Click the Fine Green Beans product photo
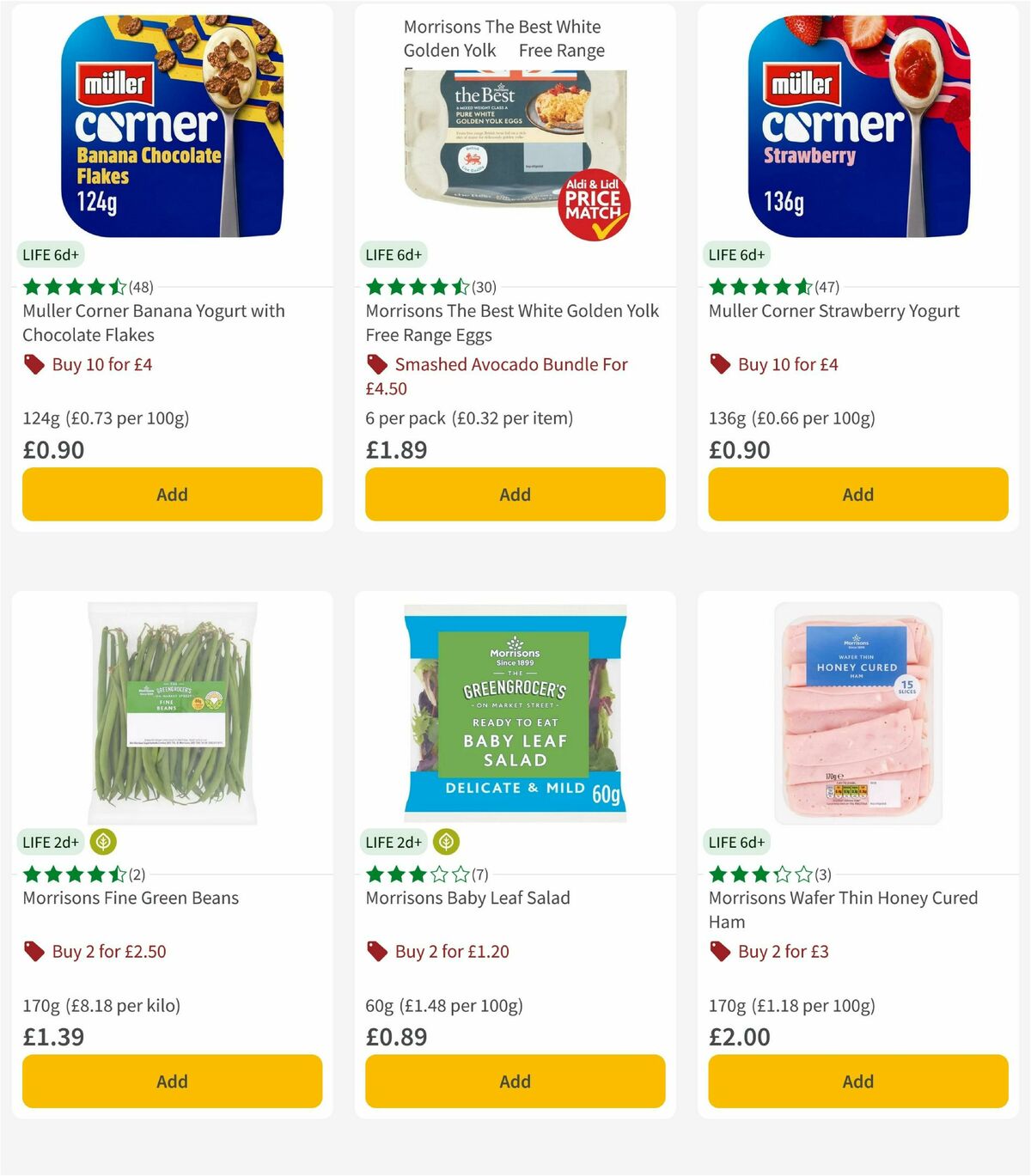 click(172, 710)
